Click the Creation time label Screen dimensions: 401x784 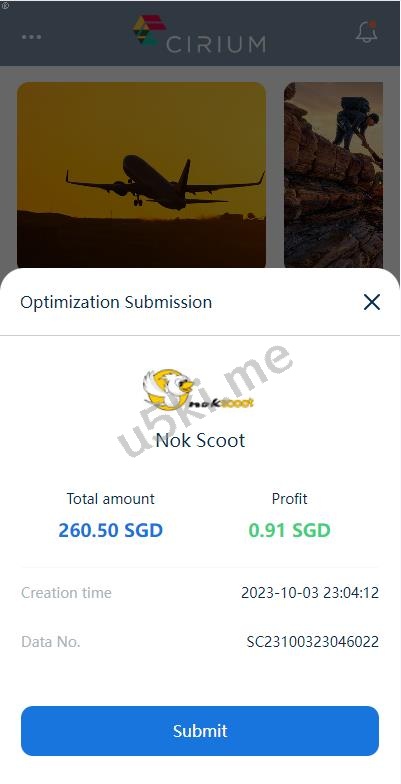click(x=66, y=593)
